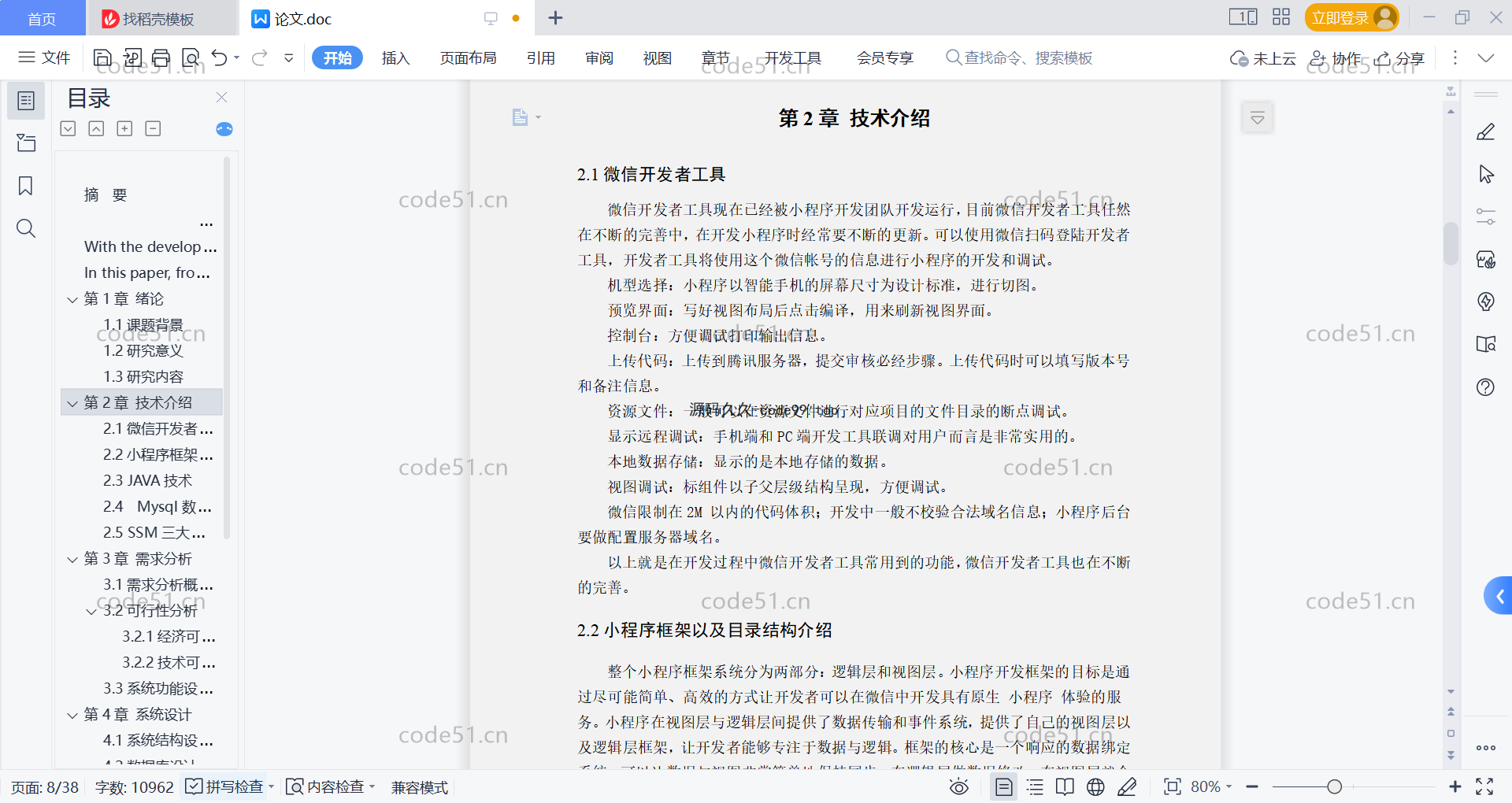
Task: Click the zoom slider handle
Action: click(x=1334, y=787)
